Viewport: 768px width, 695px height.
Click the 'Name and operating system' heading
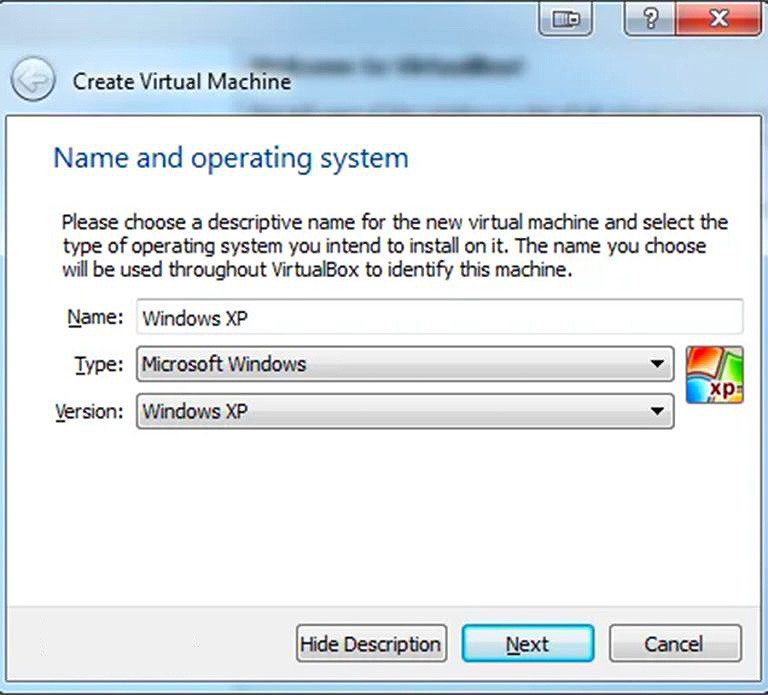coord(231,159)
